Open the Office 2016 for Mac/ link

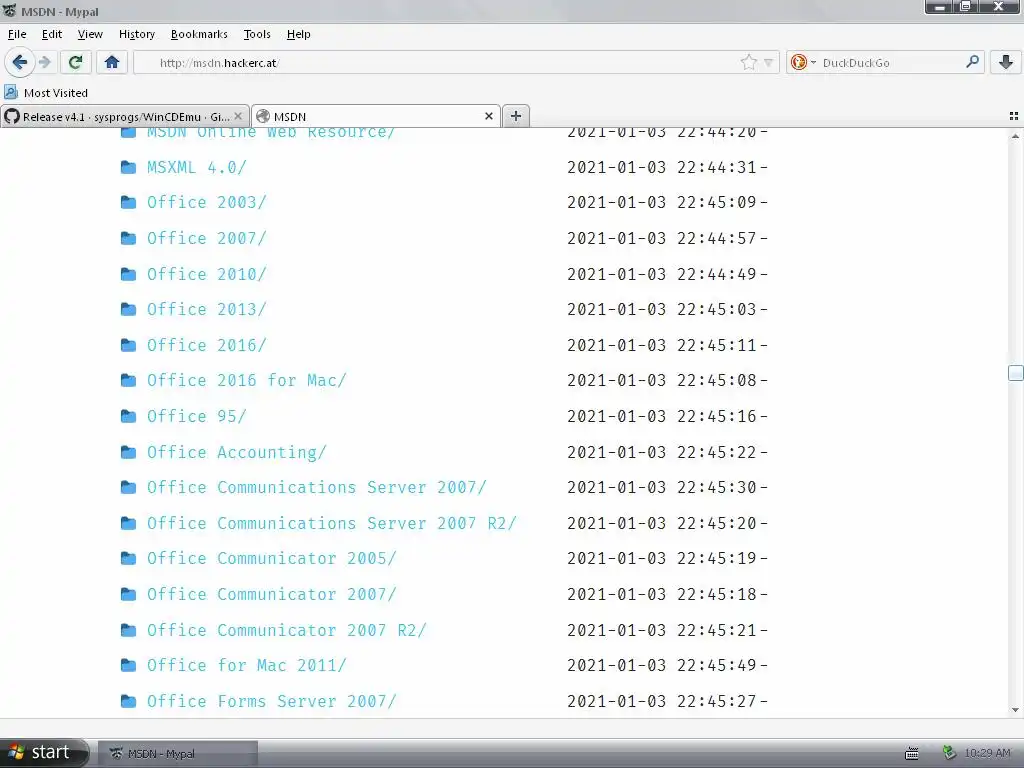coord(246,380)
